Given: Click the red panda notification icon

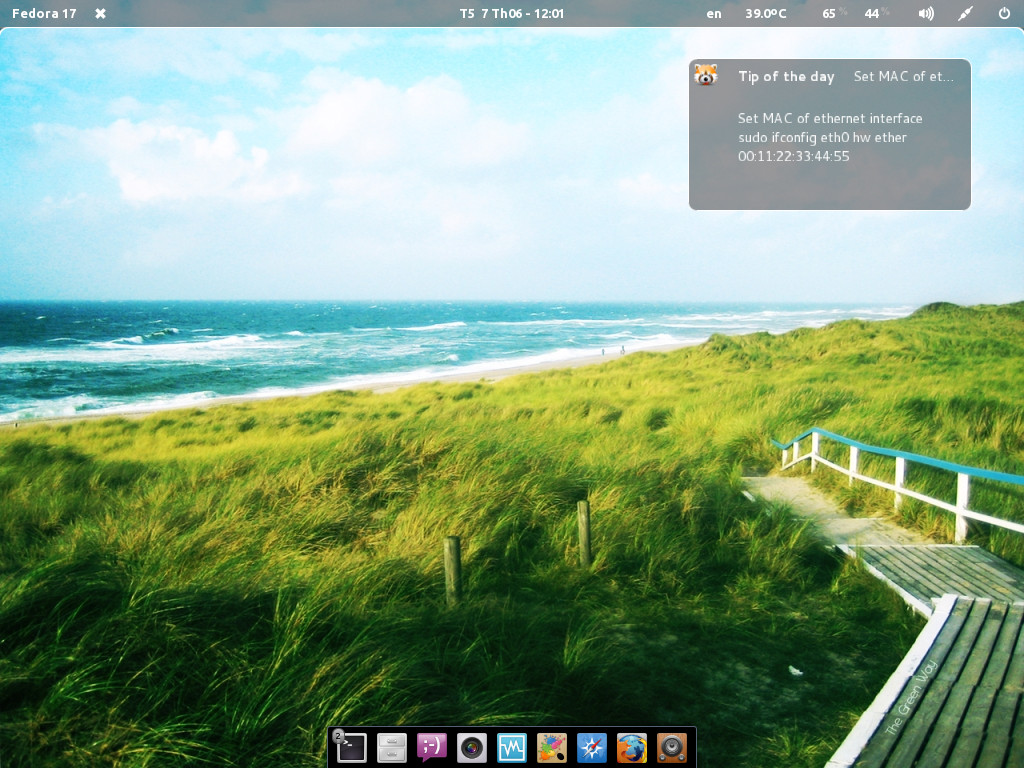Looking at the screenshot, I should click(x=706, y=75).
